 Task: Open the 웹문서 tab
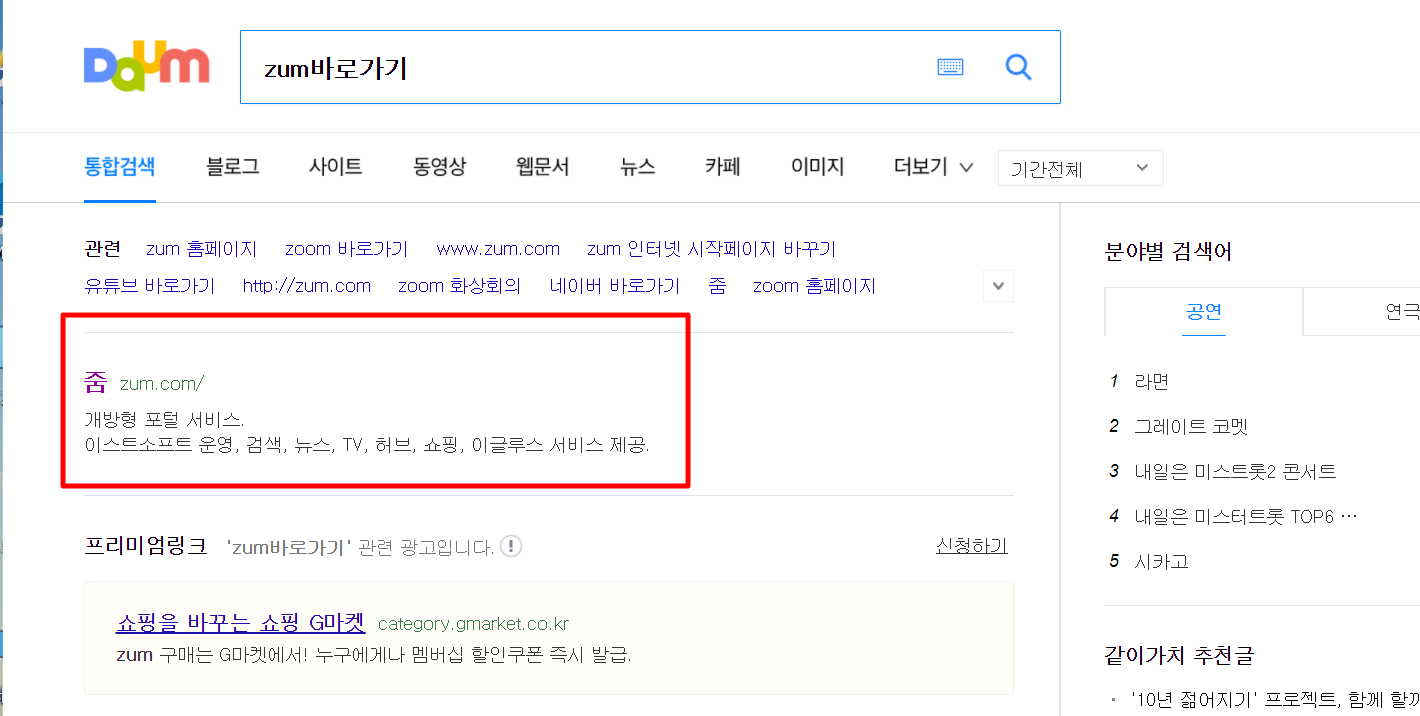[x=543, y=167]
